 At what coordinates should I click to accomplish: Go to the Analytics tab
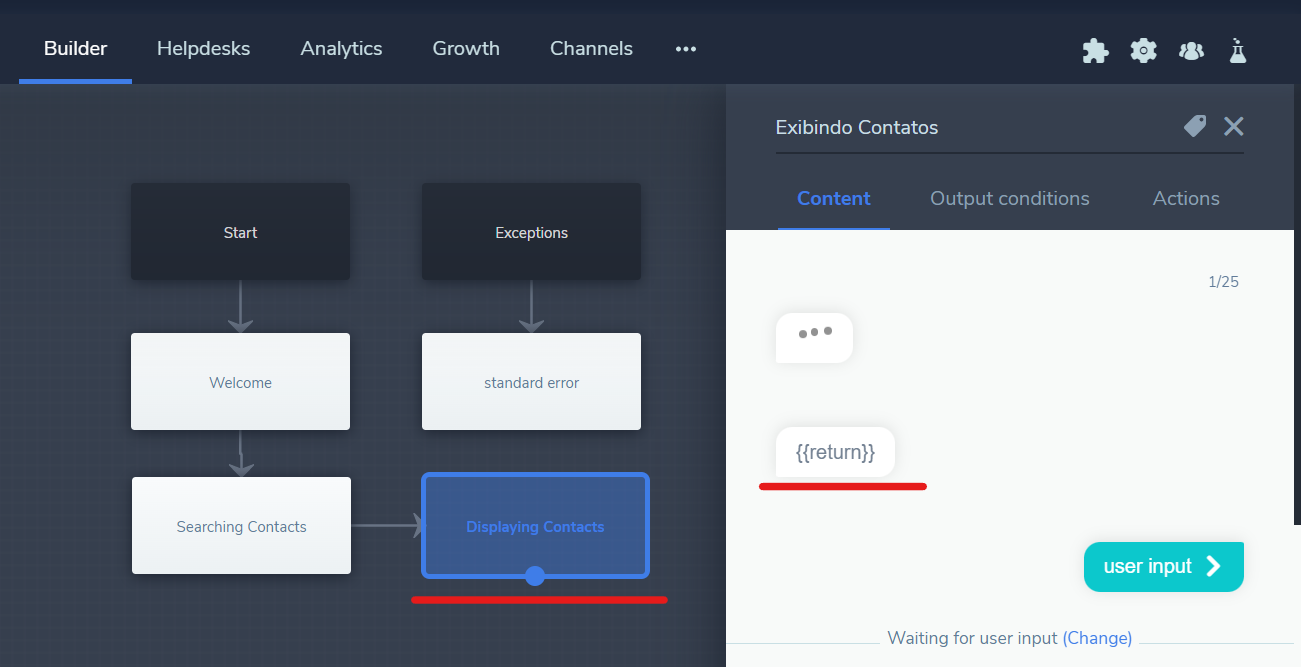(x=341, y=48)
